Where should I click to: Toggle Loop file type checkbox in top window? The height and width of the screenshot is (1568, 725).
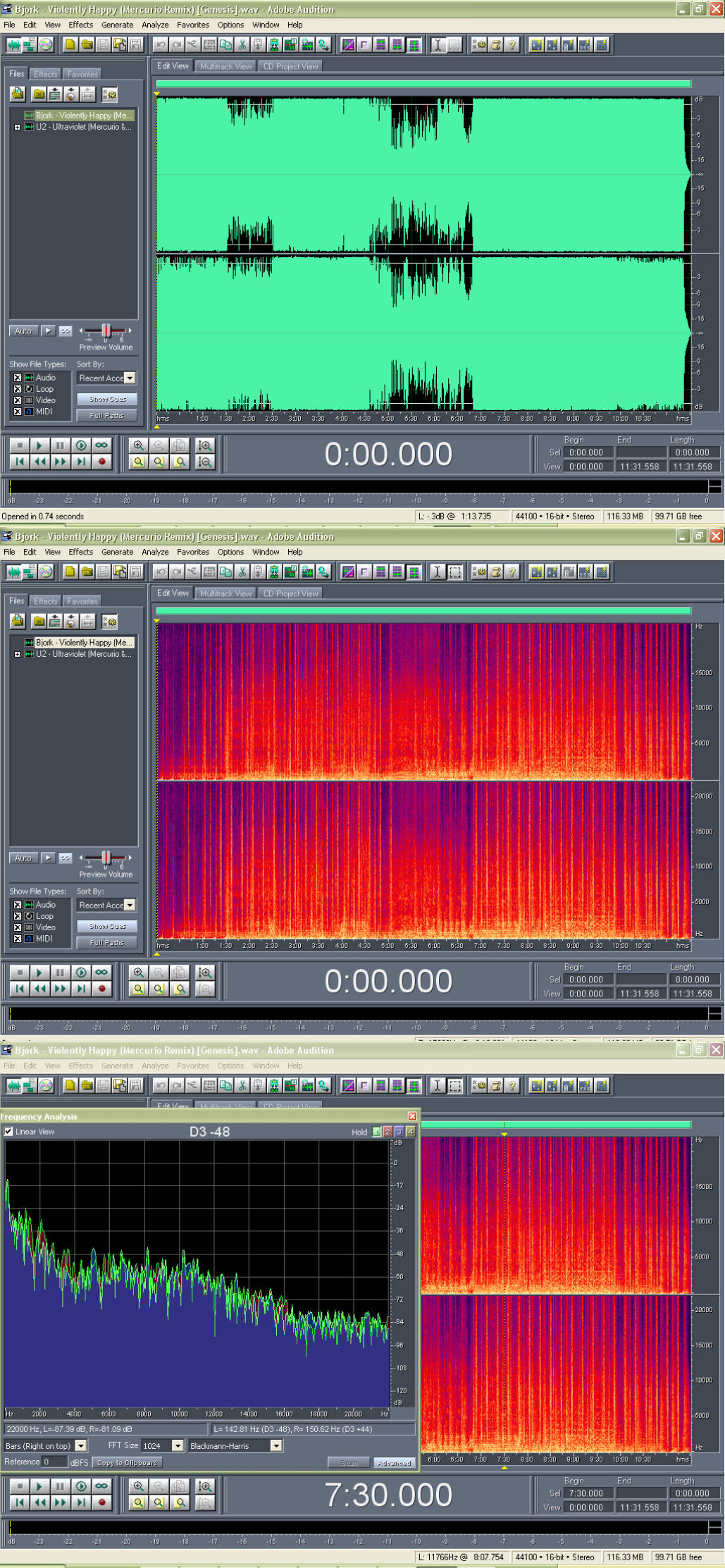point(18,389)
